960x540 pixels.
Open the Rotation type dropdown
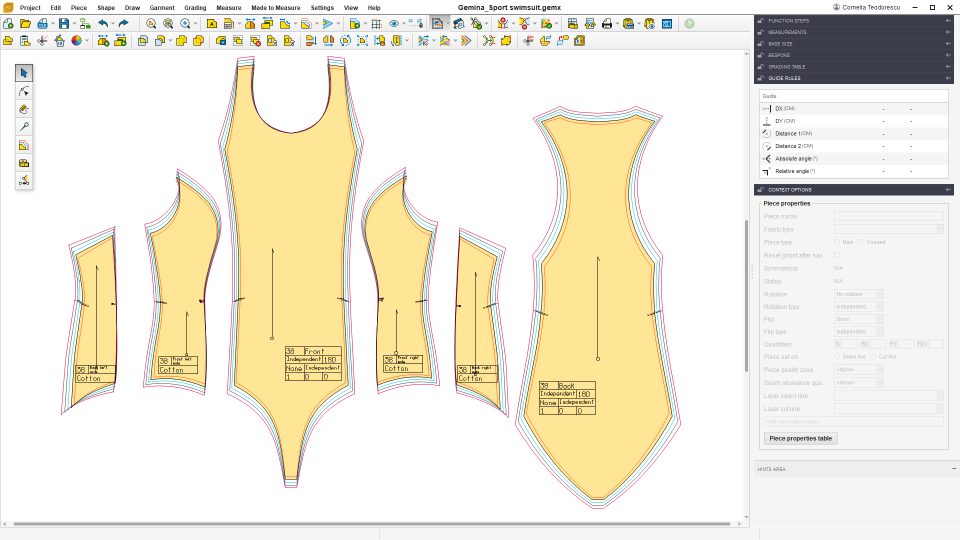click(x=858, y=307)
